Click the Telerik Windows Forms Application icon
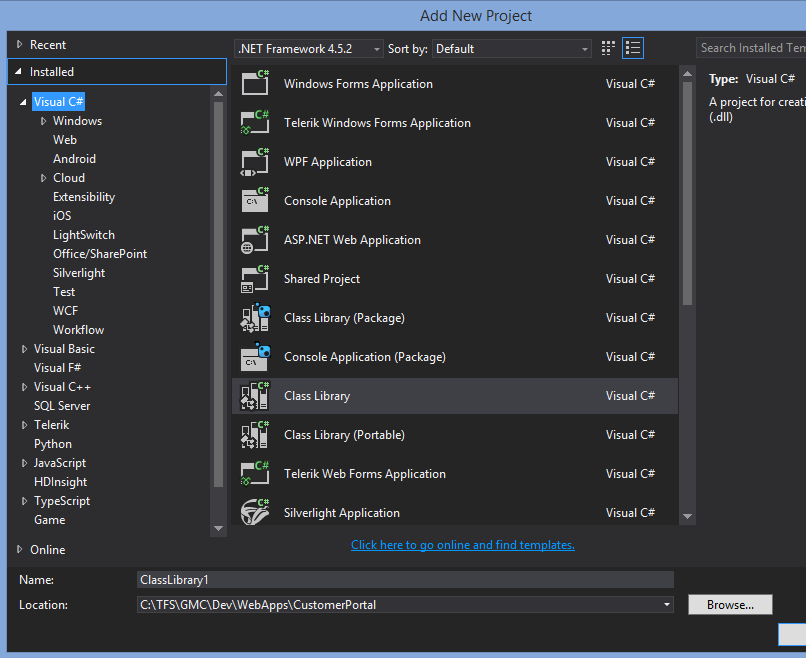 coord(255,122)
